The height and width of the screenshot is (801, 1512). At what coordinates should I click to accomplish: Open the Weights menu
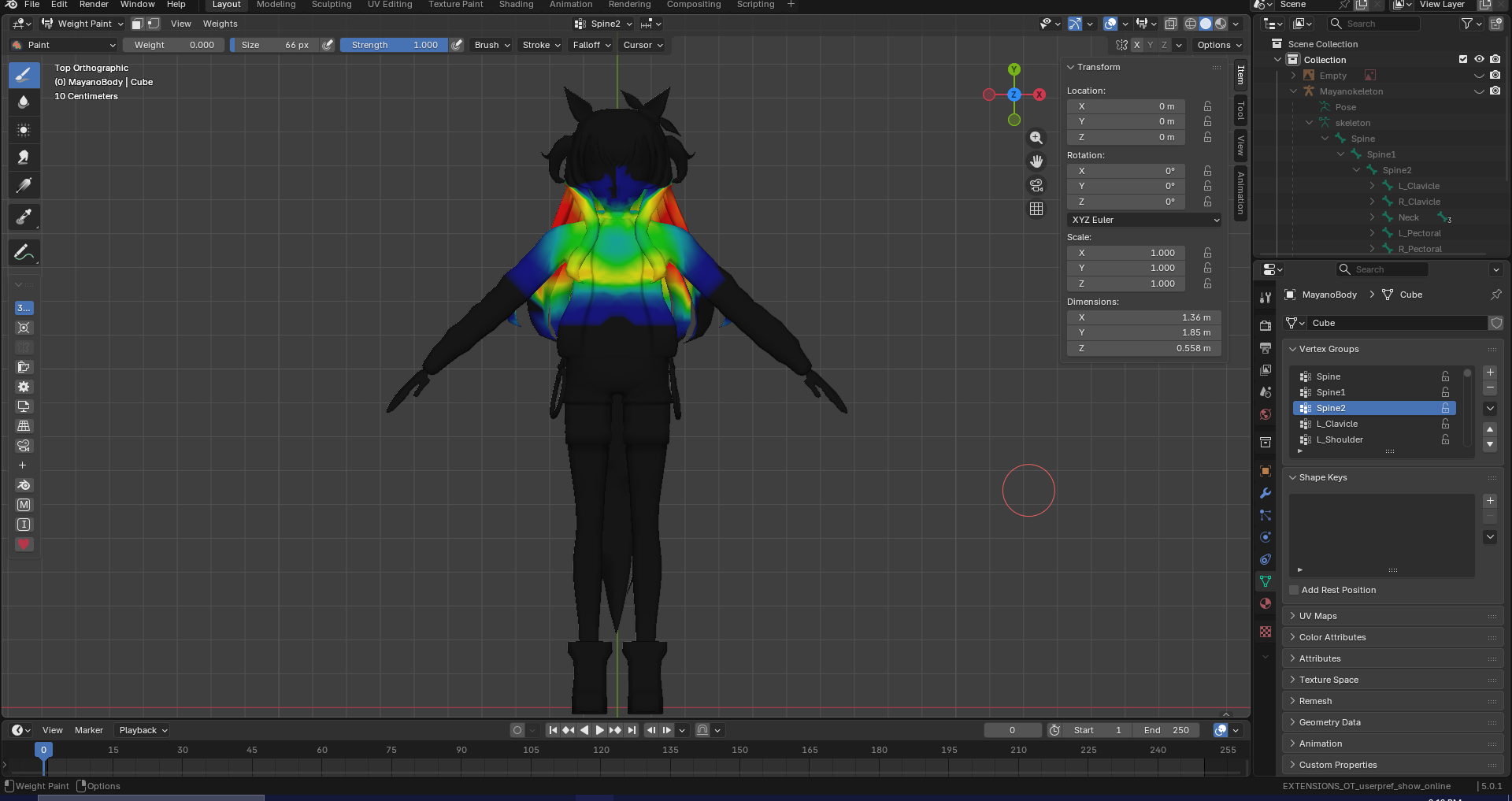click(x=220, y=24)
